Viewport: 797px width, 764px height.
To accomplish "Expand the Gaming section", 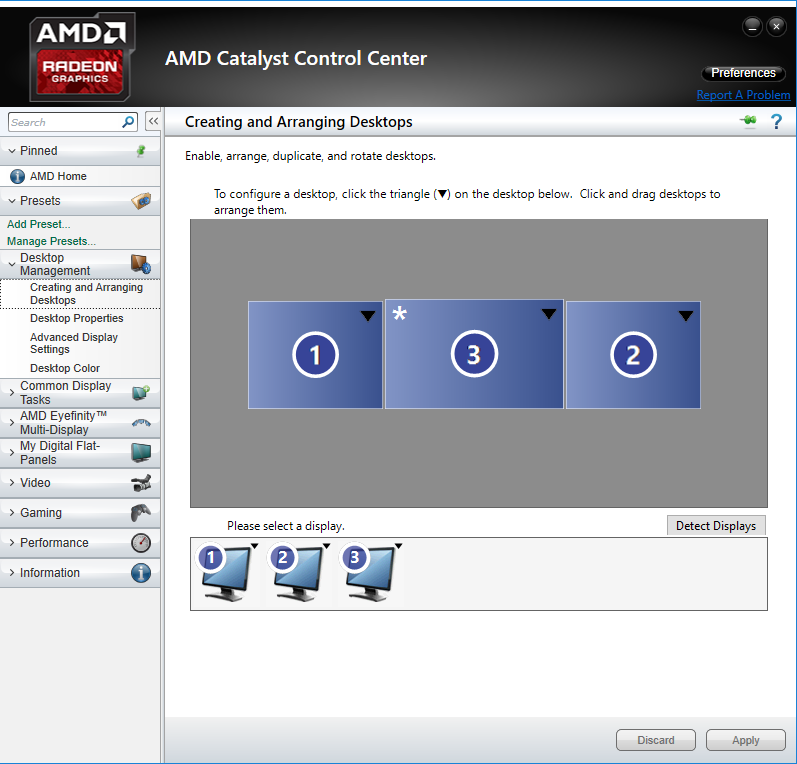I will coord(41,513).
